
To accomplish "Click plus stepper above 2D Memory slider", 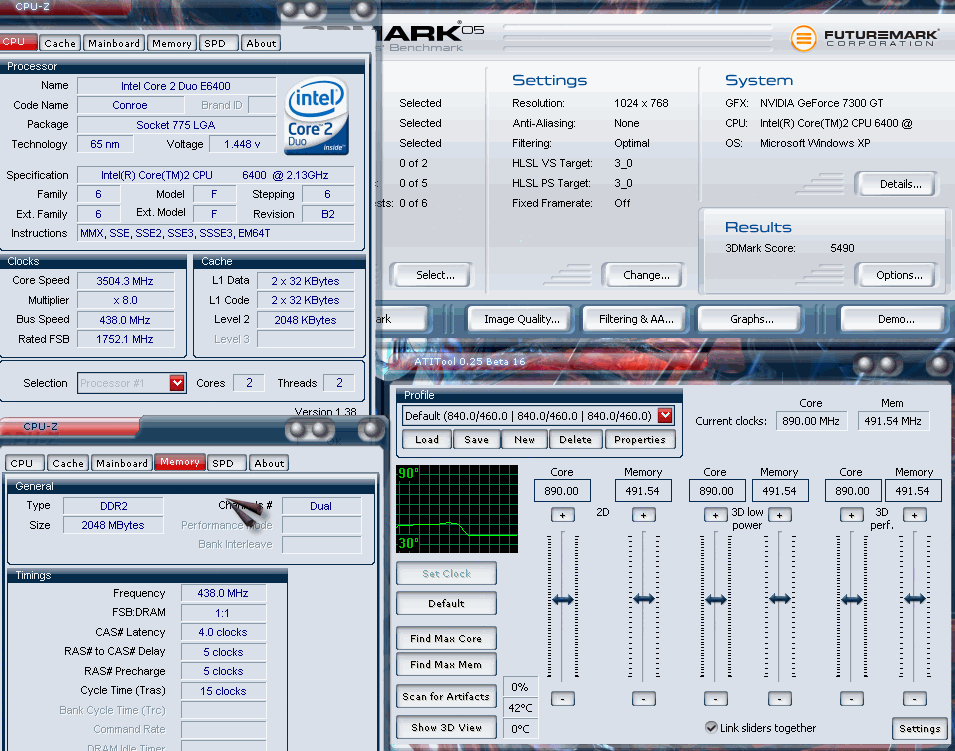I will tap(643, 515).
